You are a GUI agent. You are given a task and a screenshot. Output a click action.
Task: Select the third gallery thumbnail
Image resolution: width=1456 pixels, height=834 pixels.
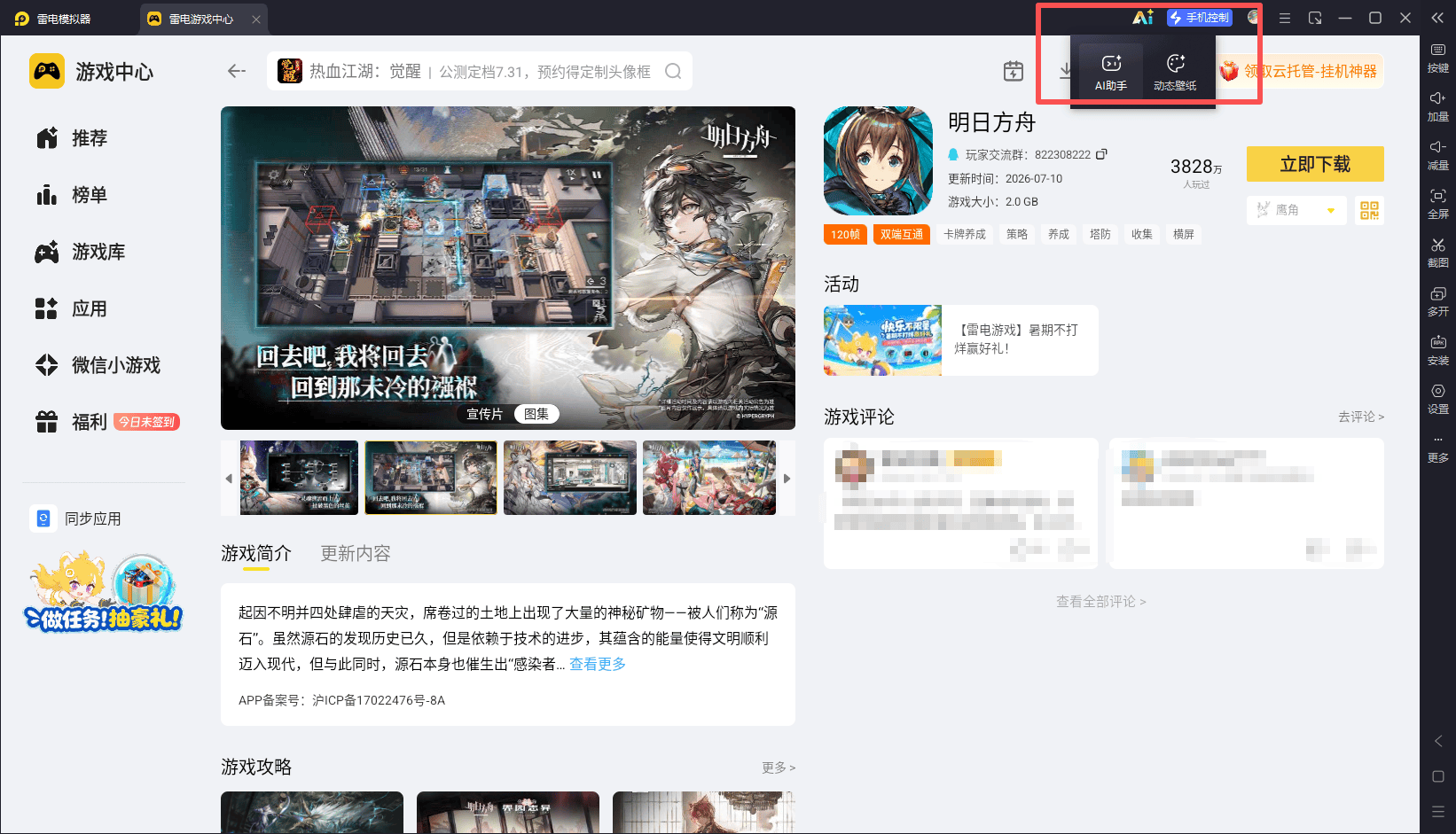click(x=570, y=478)
